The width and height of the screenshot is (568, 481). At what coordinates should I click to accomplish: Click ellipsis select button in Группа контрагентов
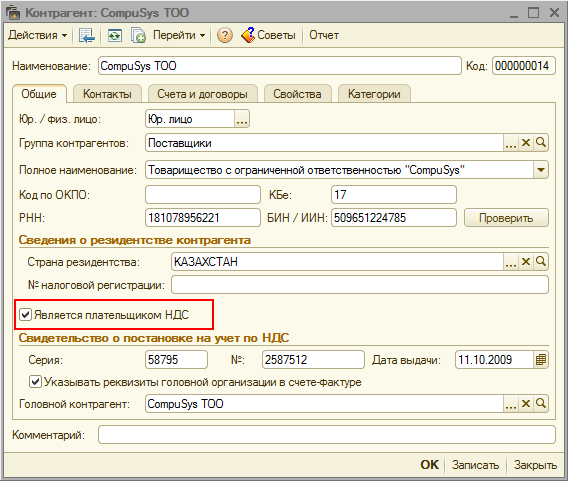[511, 143]
